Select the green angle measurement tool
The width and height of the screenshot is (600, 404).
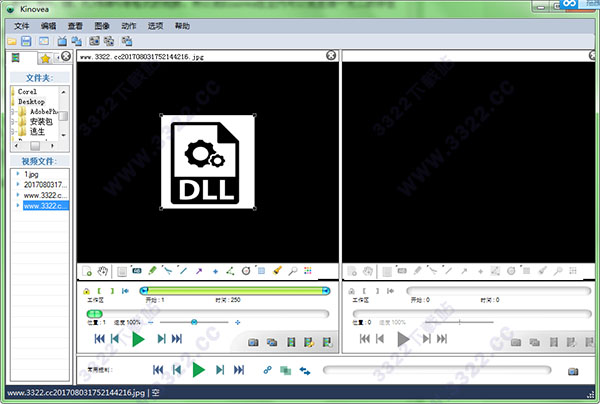pos(230,271)
